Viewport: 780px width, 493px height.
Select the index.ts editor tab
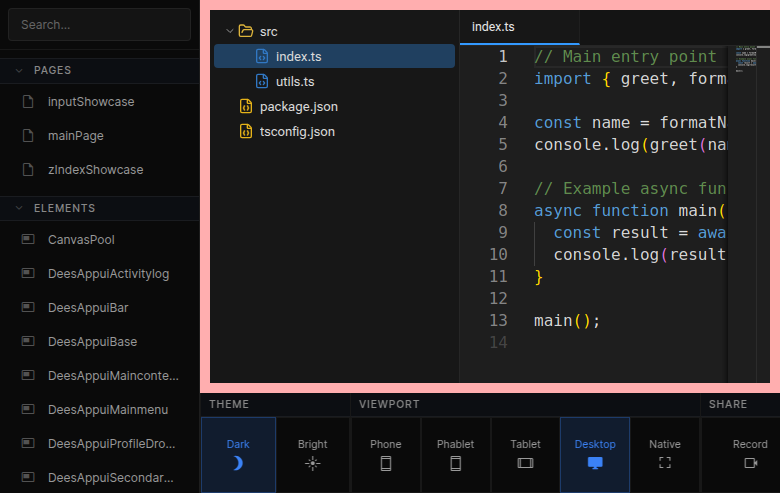point(493,26)
